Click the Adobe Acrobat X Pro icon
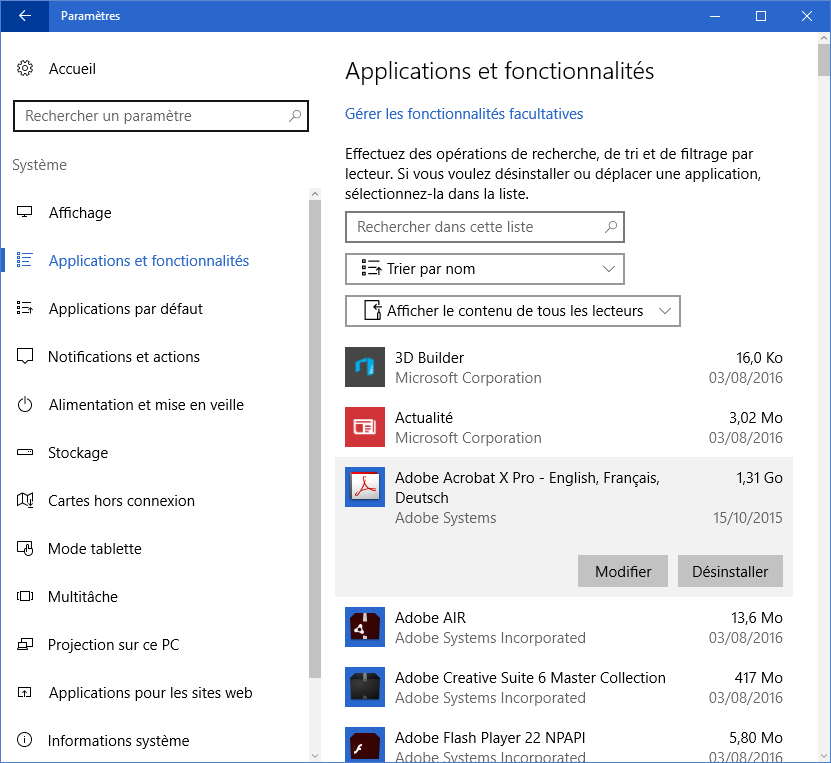This screenshot has width=831, height=763. (365, 487)
